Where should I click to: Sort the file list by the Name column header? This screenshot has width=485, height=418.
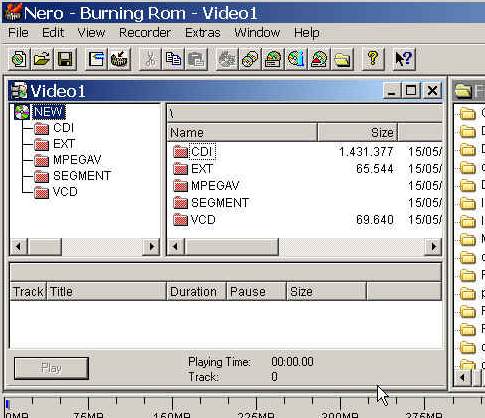(x=242, y=133)
